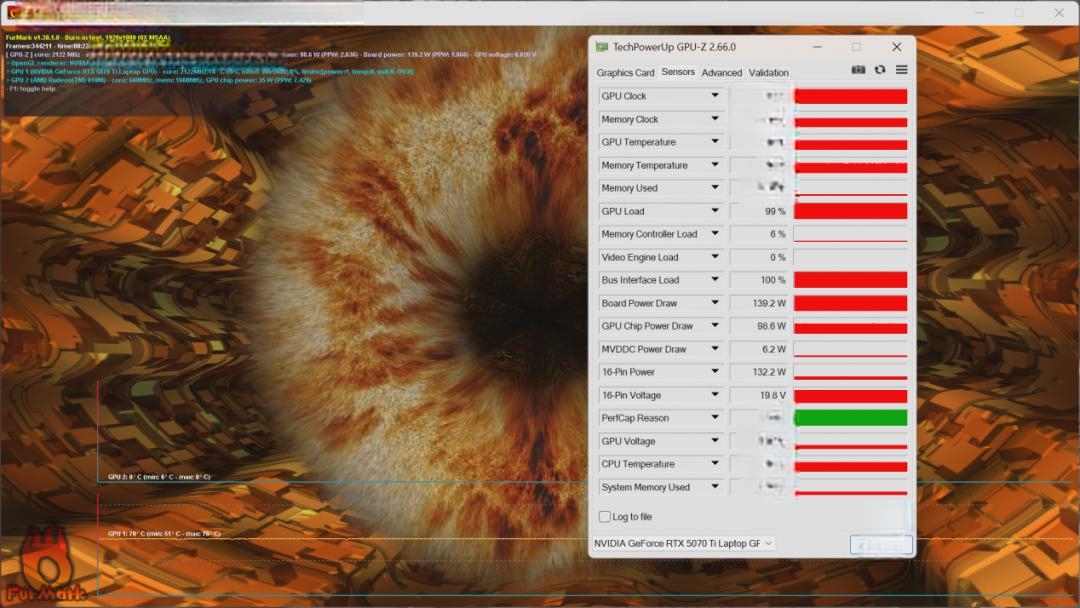
Task: Expand the Memory Temperature dropdown
Action: (715, 165)
